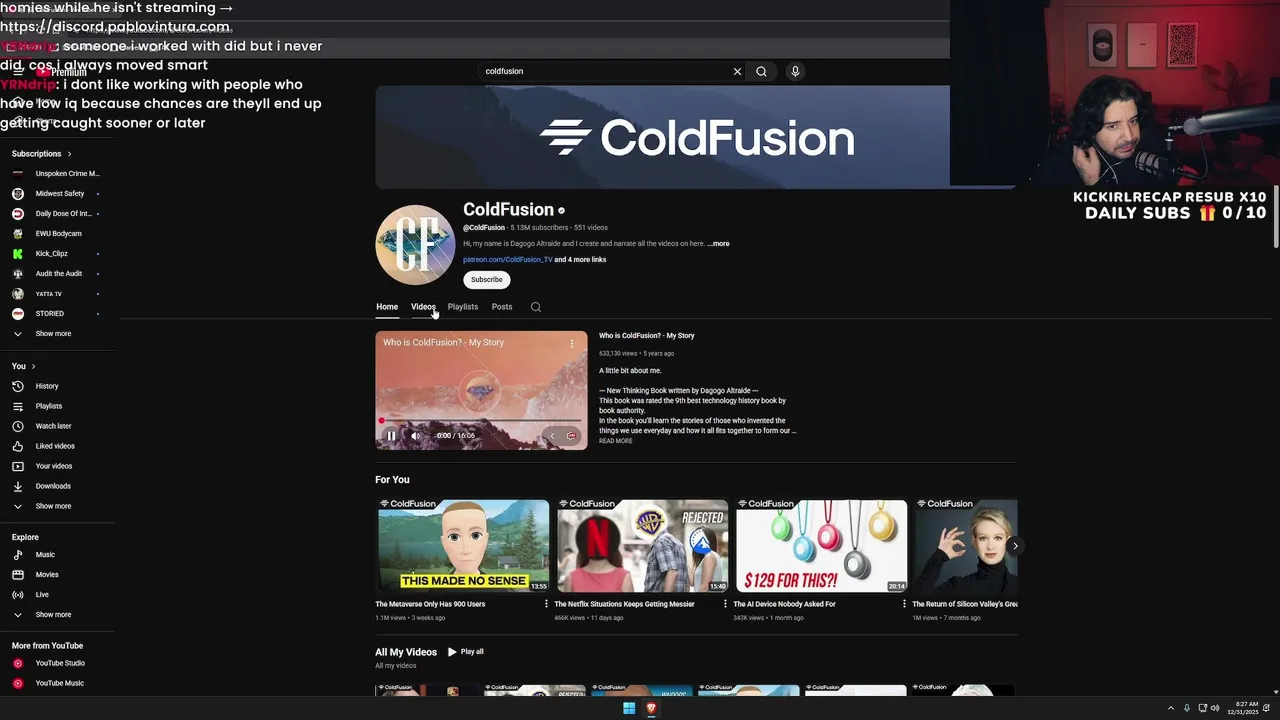Image resolution: width=1280 pixels, height=720 pixels.
Task: Start voice search with the microphone icon
Action: click(795, 72)
